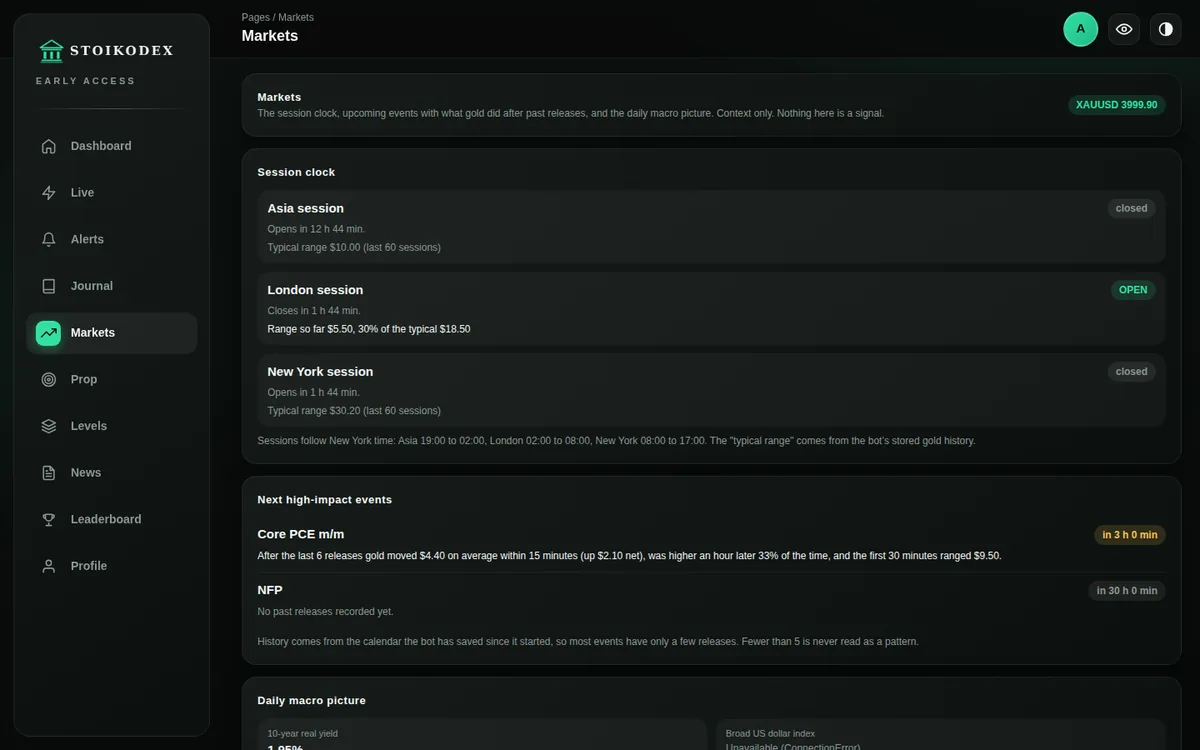The width and height of the screenshot is (1200, 750).
Task: Click the Leaderboard trophy icon
Action: click(x=49, y=519)
